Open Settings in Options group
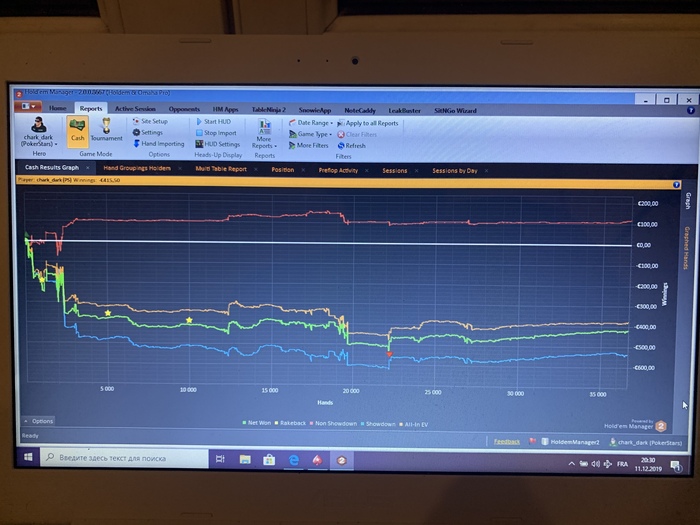The width and height of the screenshot is (700, 525). pyautogui.click(x=148, y=132)
